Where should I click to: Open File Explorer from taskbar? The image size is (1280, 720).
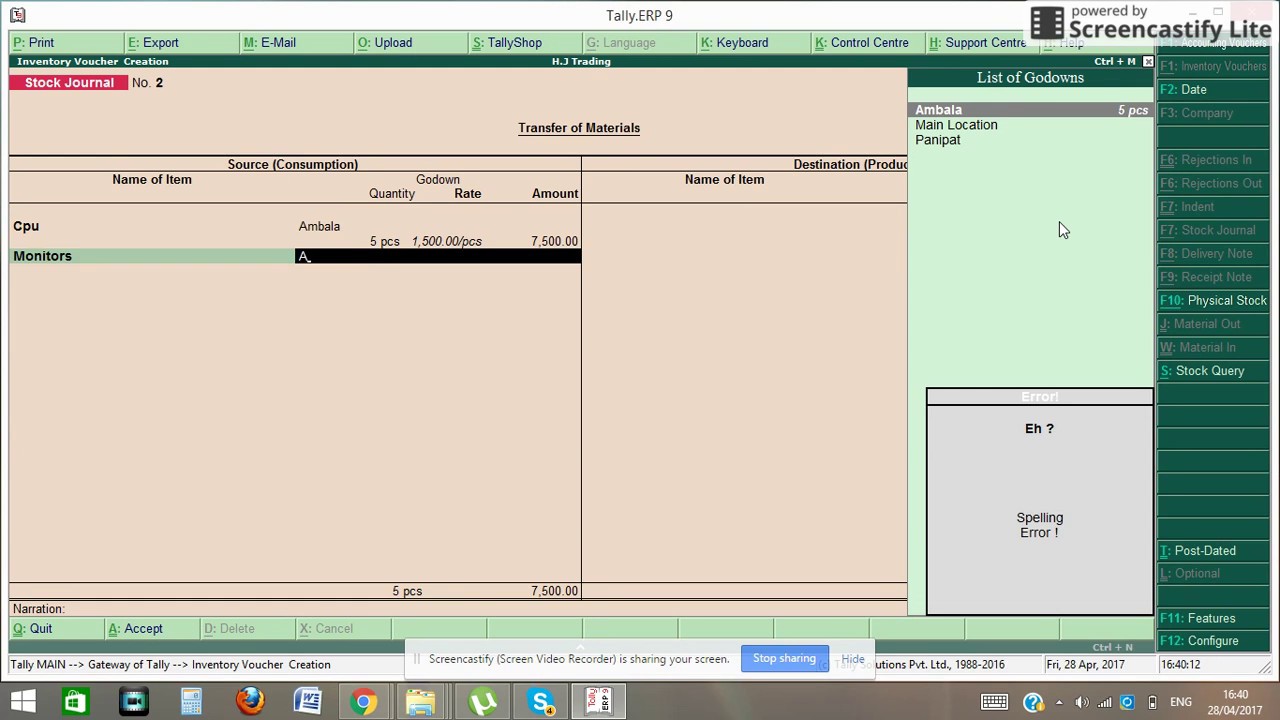tap(421, 702)
